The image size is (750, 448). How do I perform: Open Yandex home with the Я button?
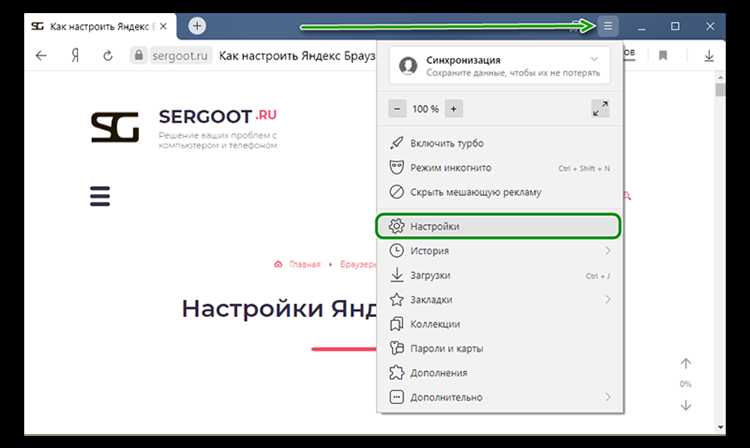[x=75, y=56]
